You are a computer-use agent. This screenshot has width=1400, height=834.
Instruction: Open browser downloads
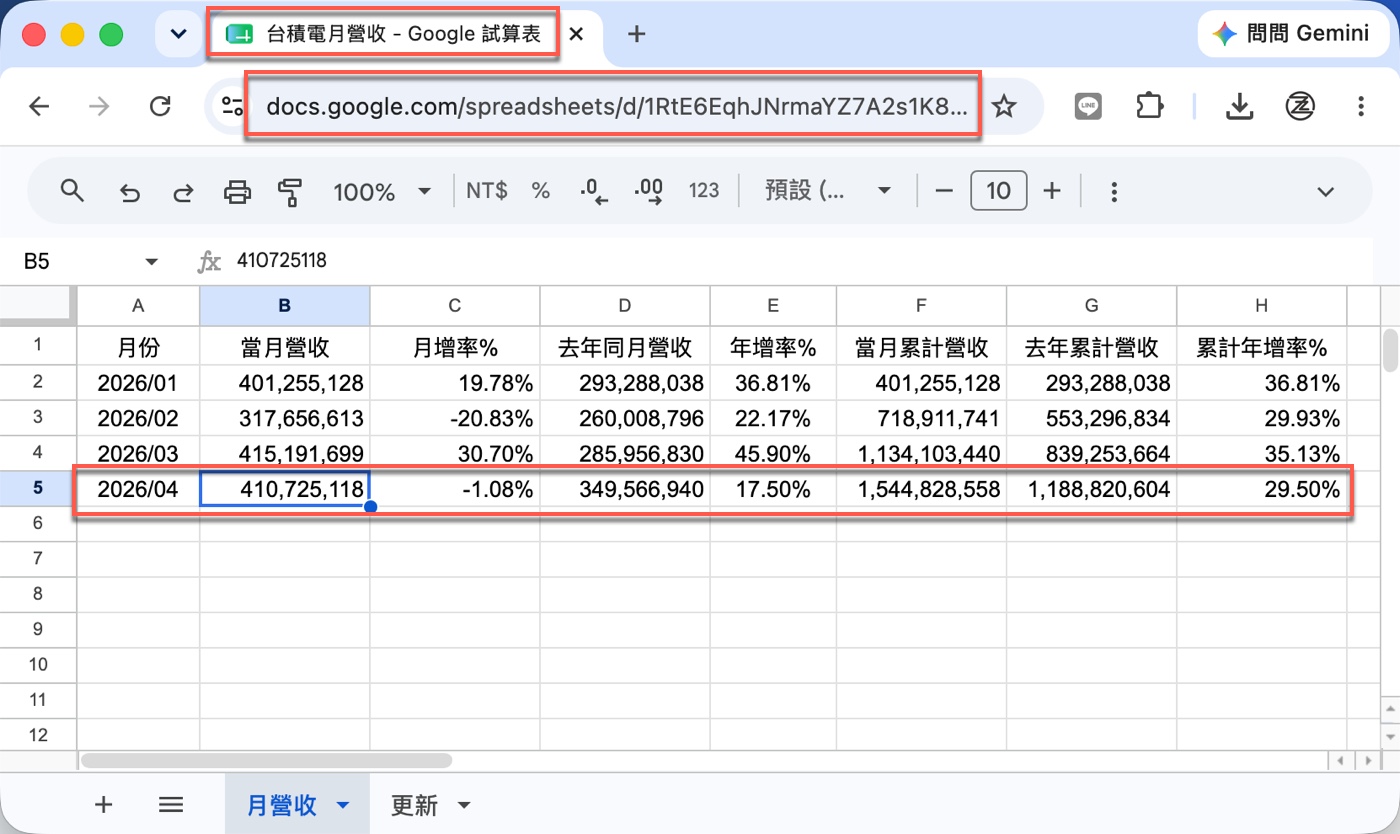click(x=1240, y=107)
